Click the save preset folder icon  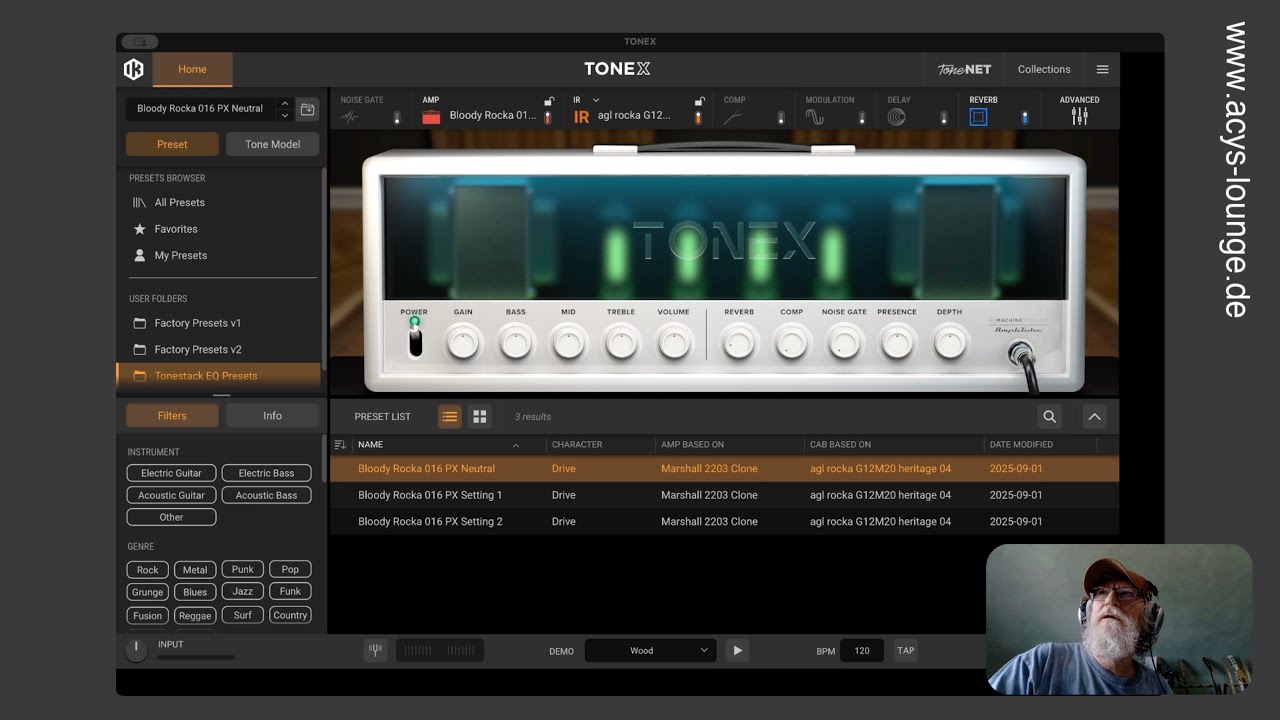coord(308,109)
